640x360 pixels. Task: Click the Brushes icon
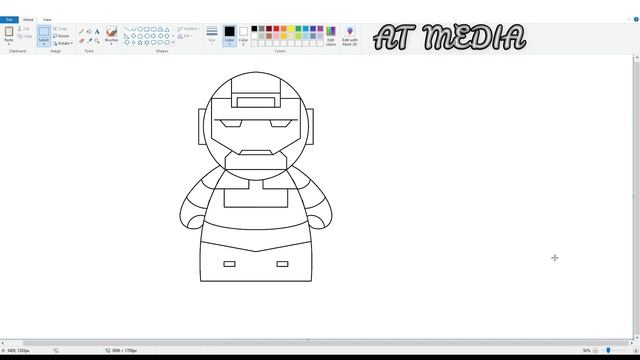point(111,32)
